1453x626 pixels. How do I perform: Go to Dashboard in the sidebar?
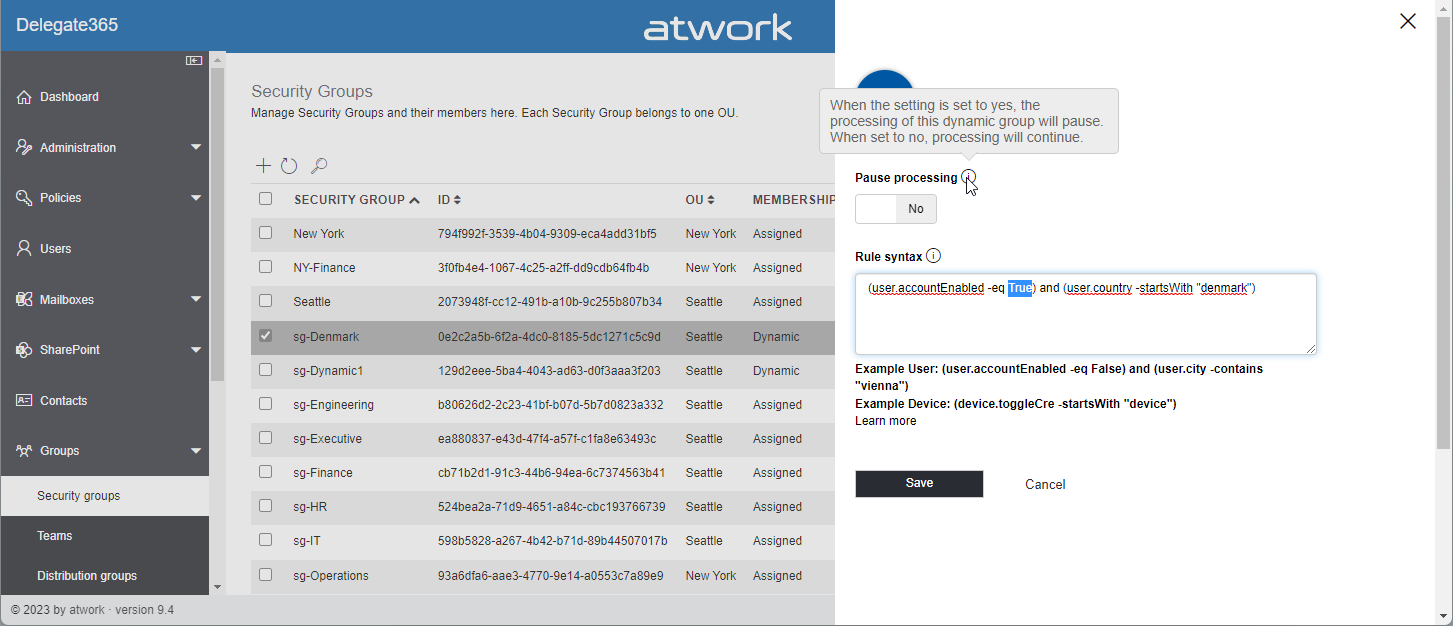click(69, 97)
